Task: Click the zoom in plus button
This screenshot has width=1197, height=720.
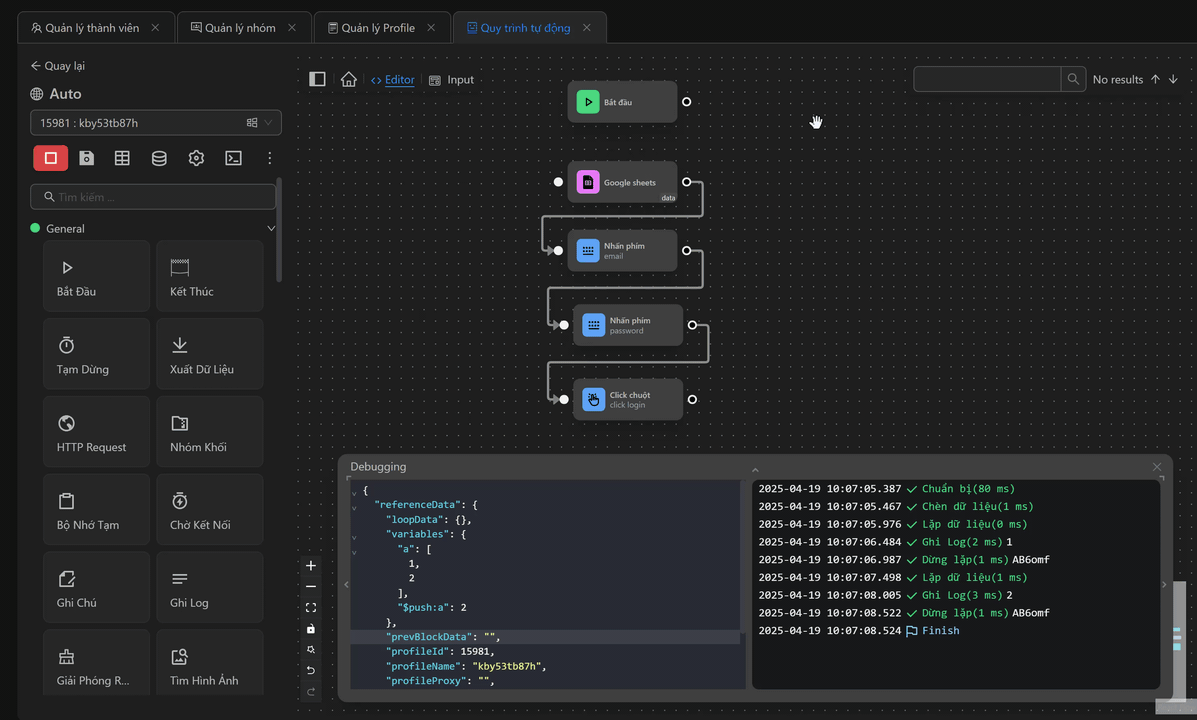Action: click(x=311, y=566)
